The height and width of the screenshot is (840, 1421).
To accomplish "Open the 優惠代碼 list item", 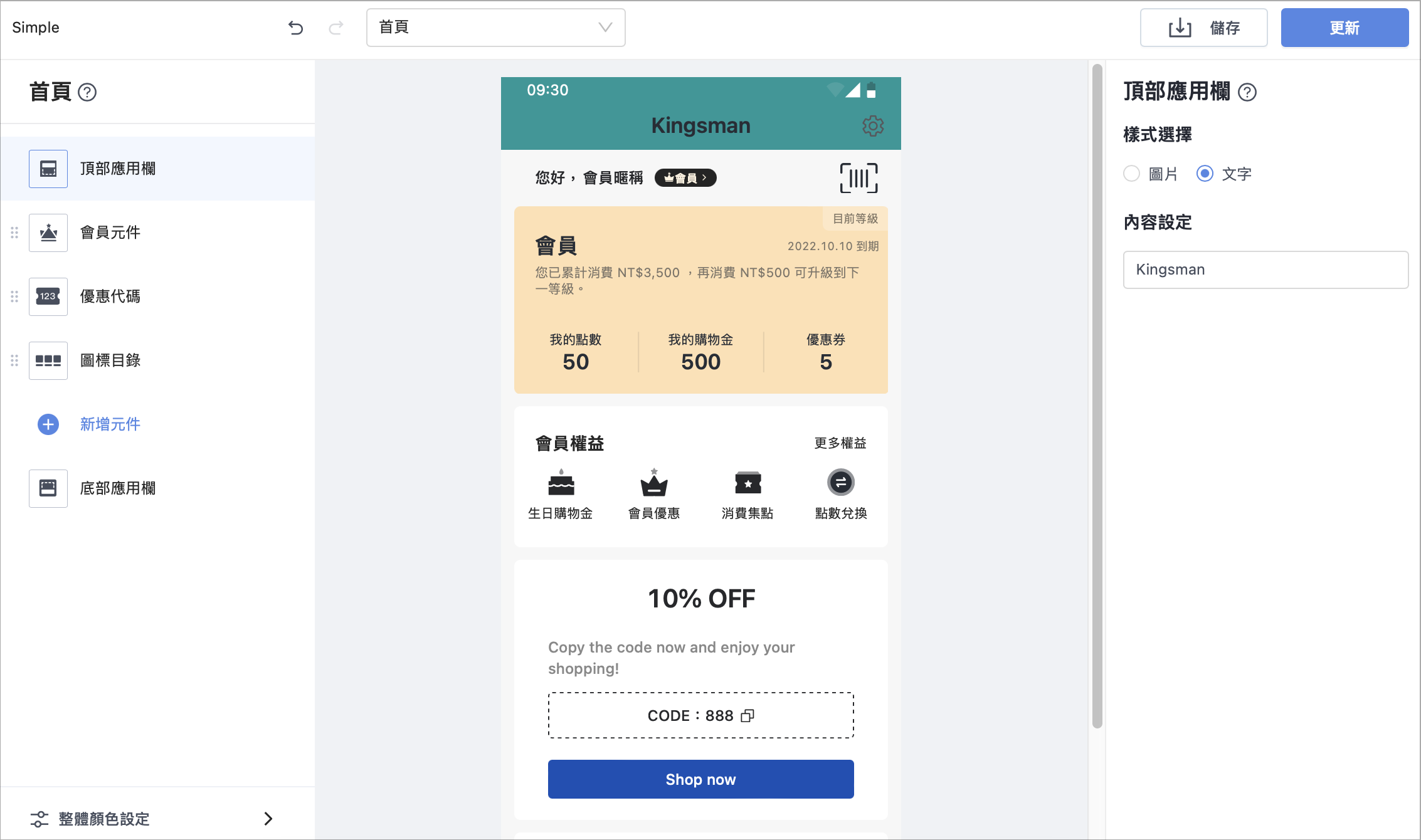I will [x=157, y=297].
